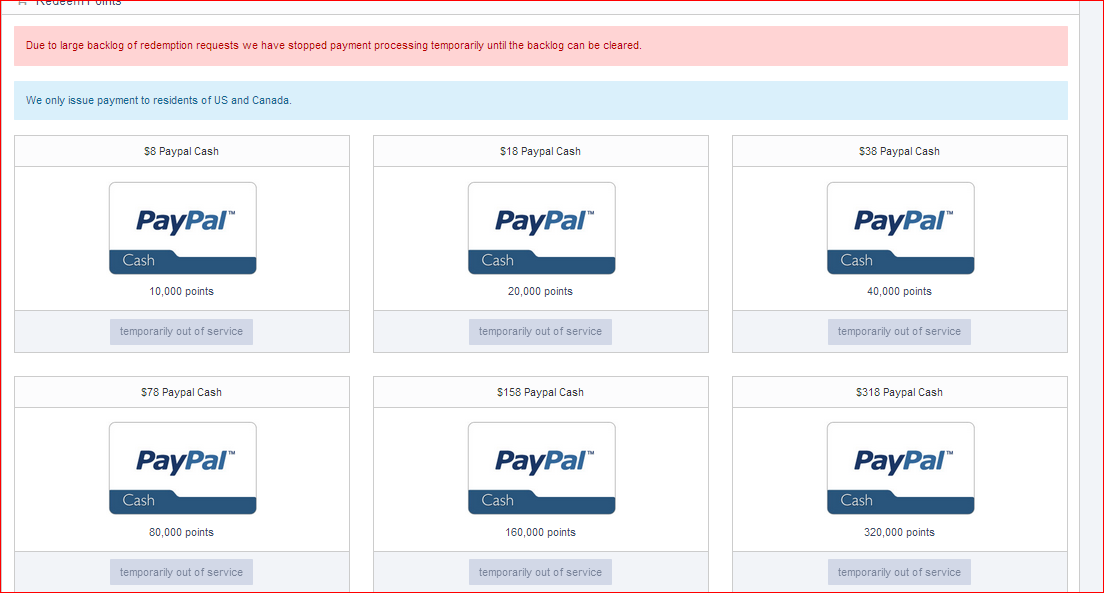Viewport: 1104px width, 593px height.
Task: Click 'temporarily out of service' under 10,000 points
Action: 181,332
